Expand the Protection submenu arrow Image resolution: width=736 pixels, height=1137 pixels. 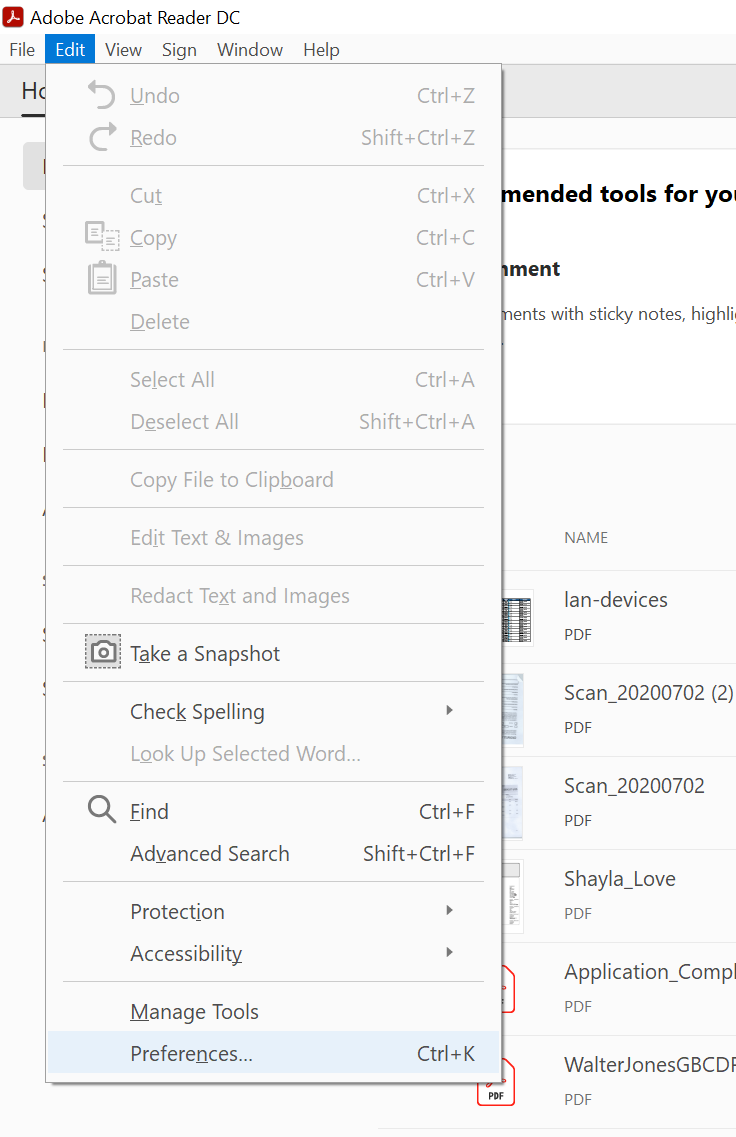(x=450, y=911)
